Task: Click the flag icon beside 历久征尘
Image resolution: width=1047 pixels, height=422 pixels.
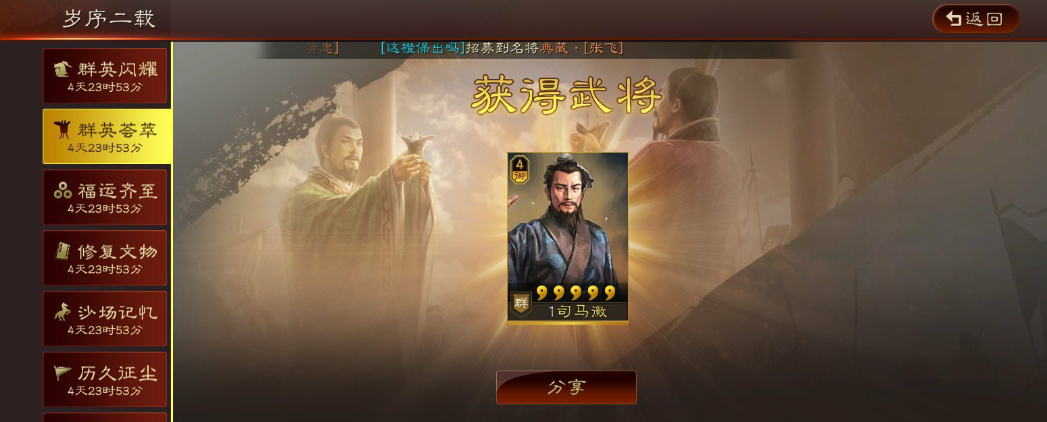Action: pos(63,373)
